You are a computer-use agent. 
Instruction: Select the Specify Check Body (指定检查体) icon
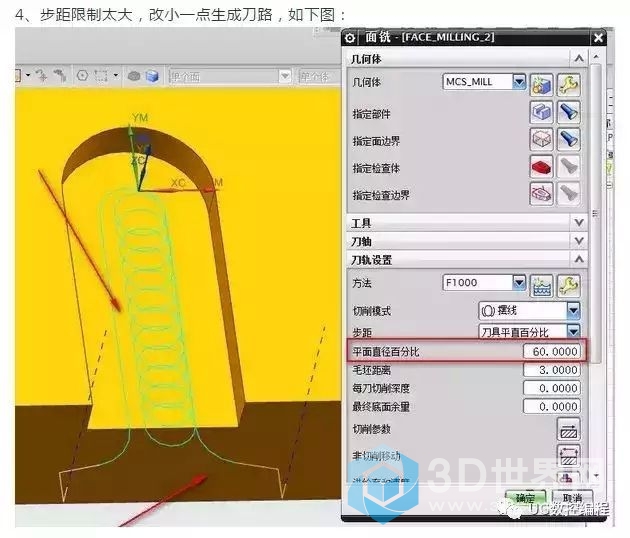(x=542, y=166)
